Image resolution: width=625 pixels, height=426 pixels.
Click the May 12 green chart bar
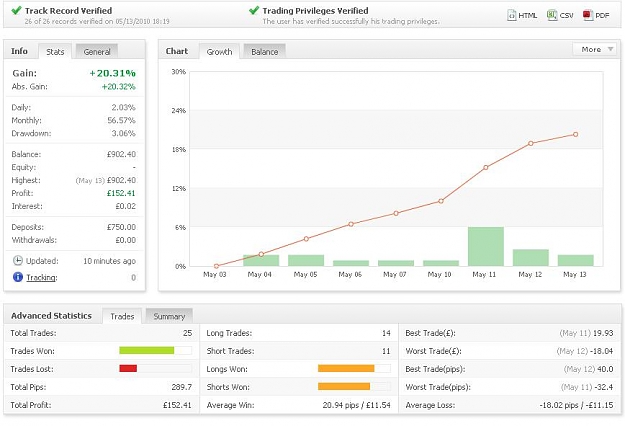tap(531, 257)
